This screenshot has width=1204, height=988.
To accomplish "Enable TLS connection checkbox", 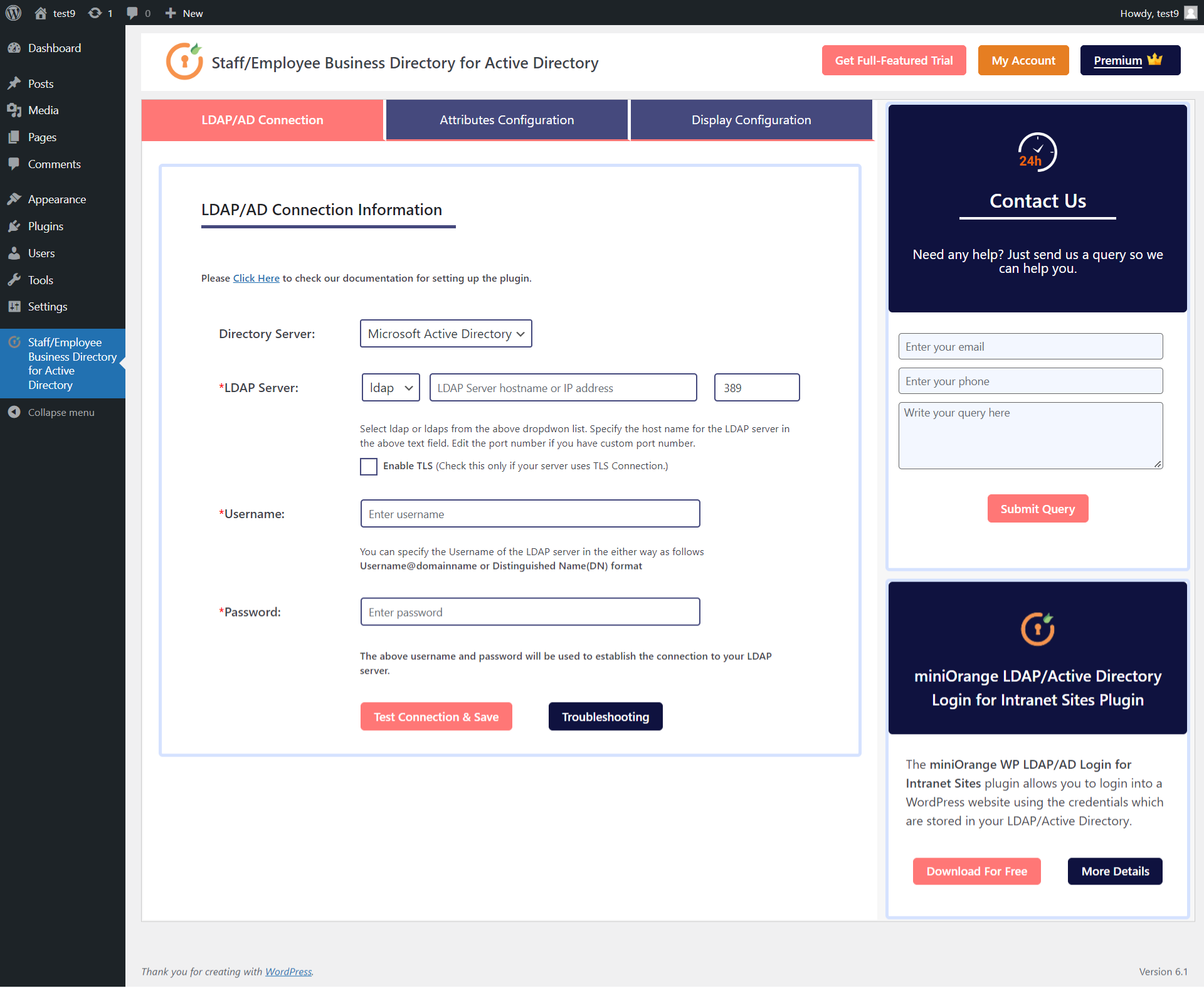I will pyautogui.click(x=369, y=465).
